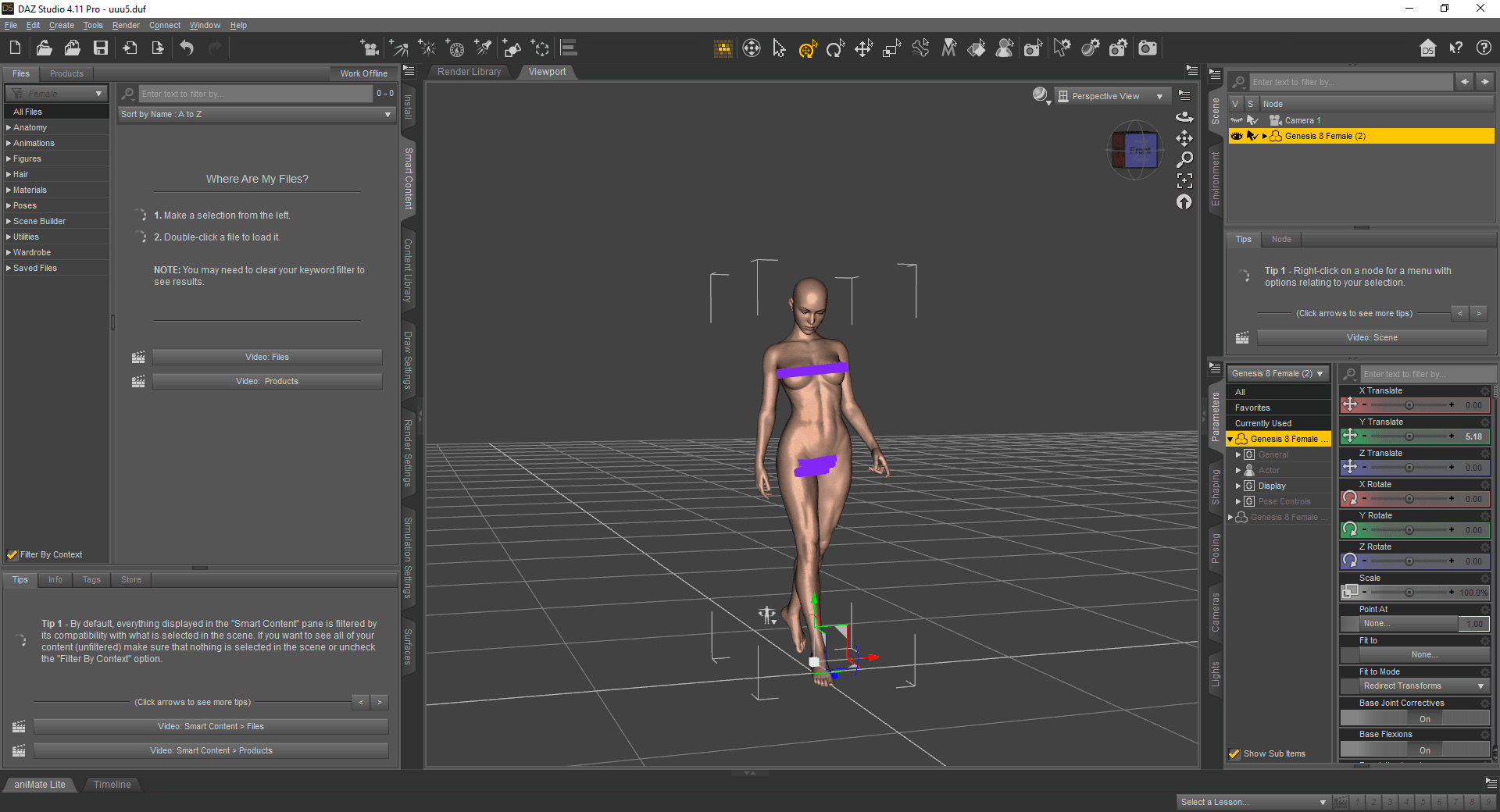
Task: Expand the Poses category in file tree
Action: (x=9, y=206)
